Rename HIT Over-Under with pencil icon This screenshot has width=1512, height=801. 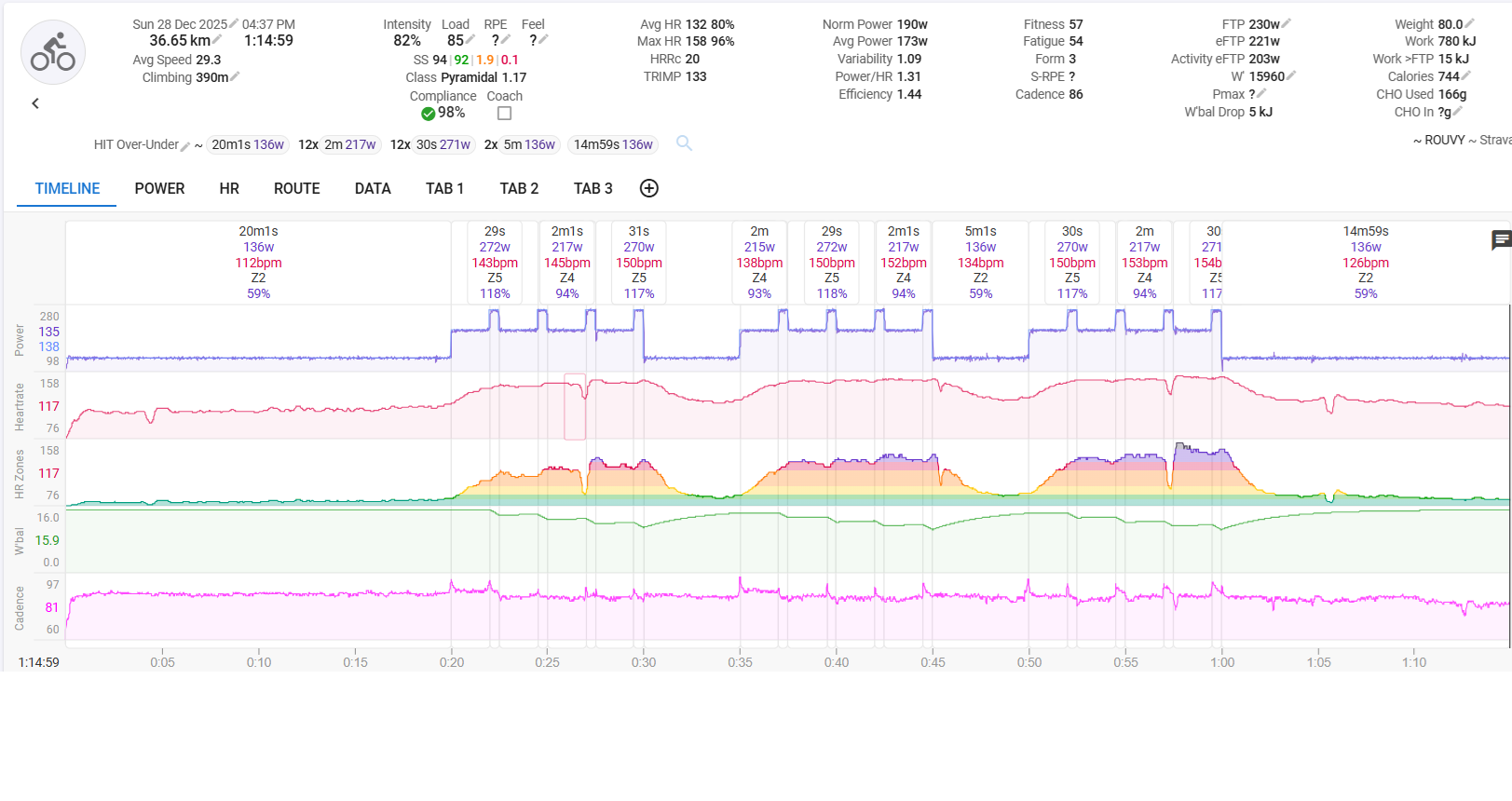click(185, 146)
